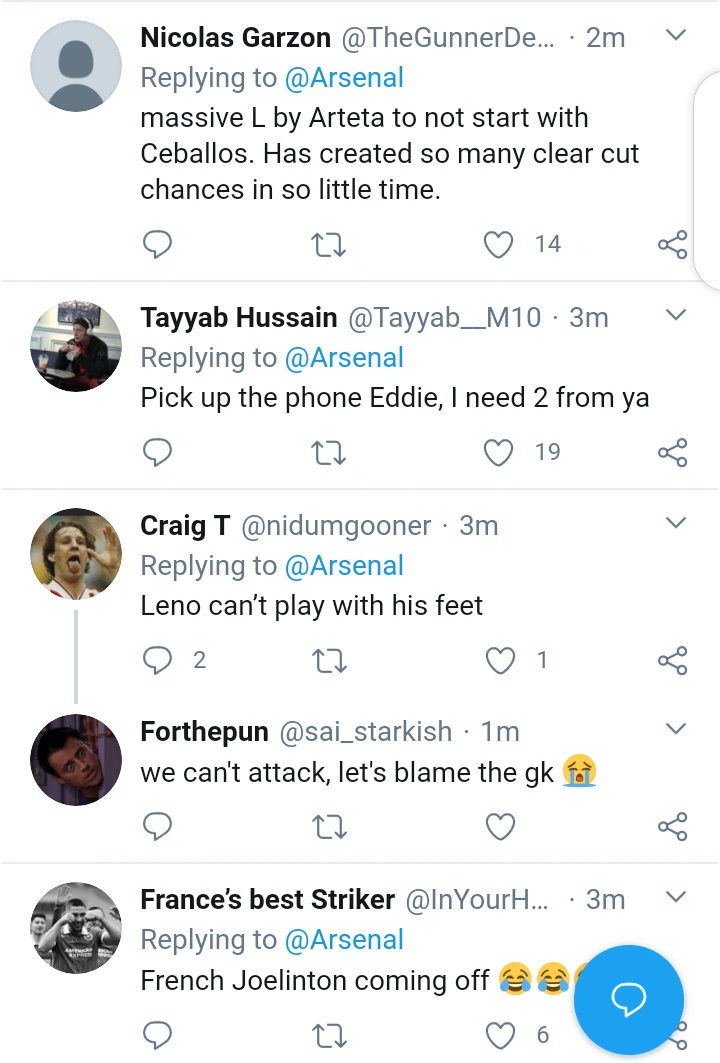The width and height of the screenshot is (720, 1063).
Task: Share Forthepun's tweet
Action: click(673, 826)
